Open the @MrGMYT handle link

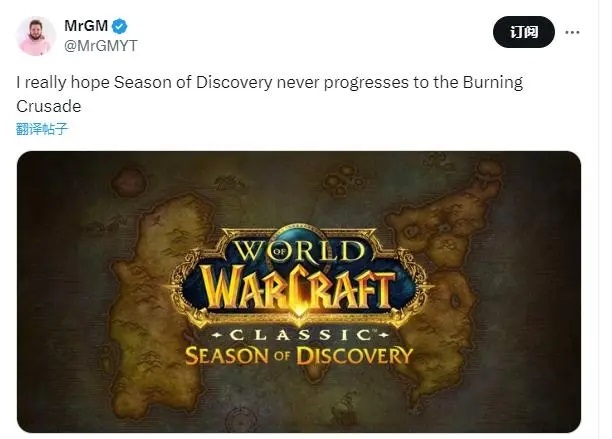tap(100, 46)
